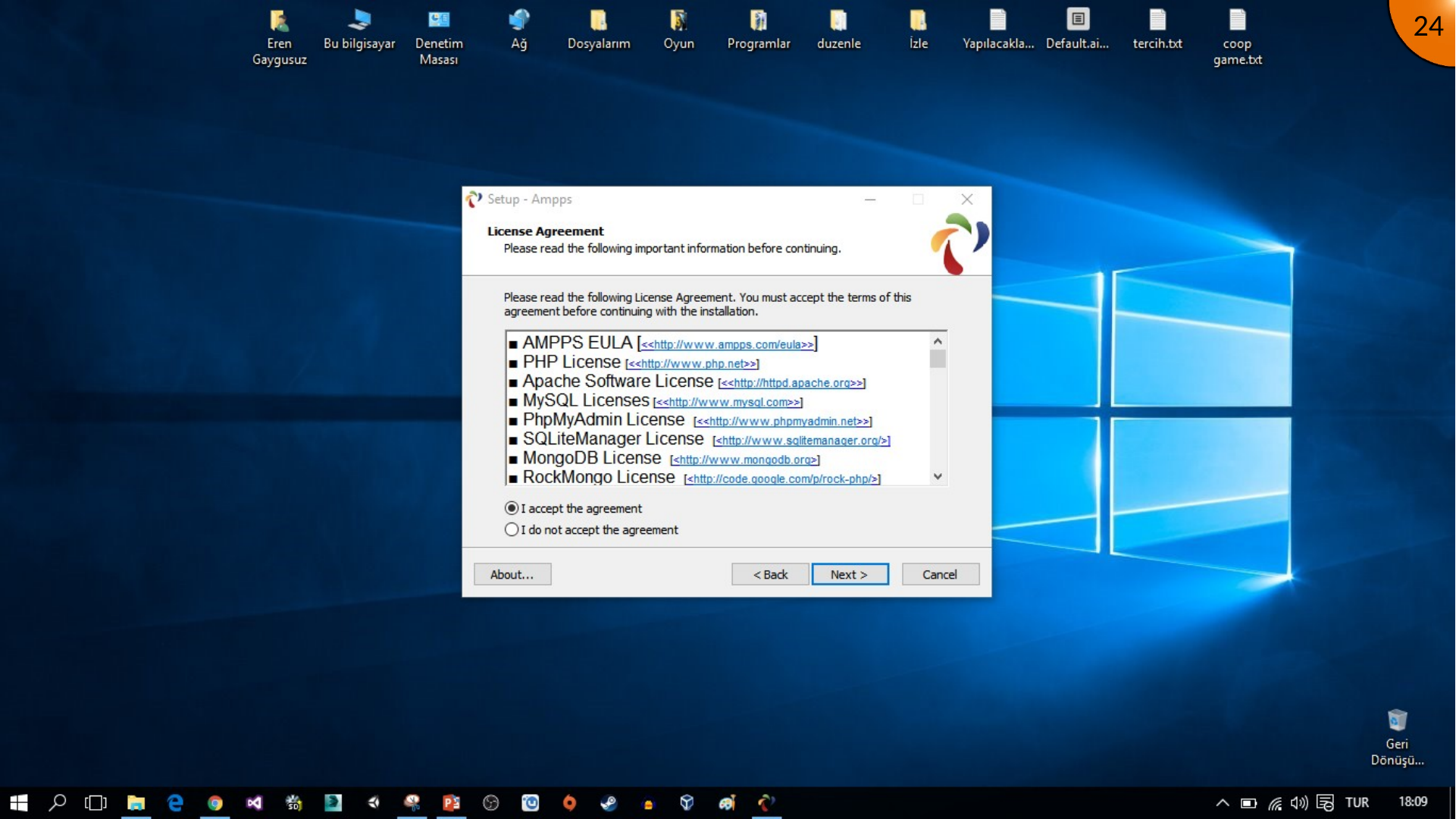Open the PHP License link
The height and width of the screenshot is (819, 1456).
692,364
